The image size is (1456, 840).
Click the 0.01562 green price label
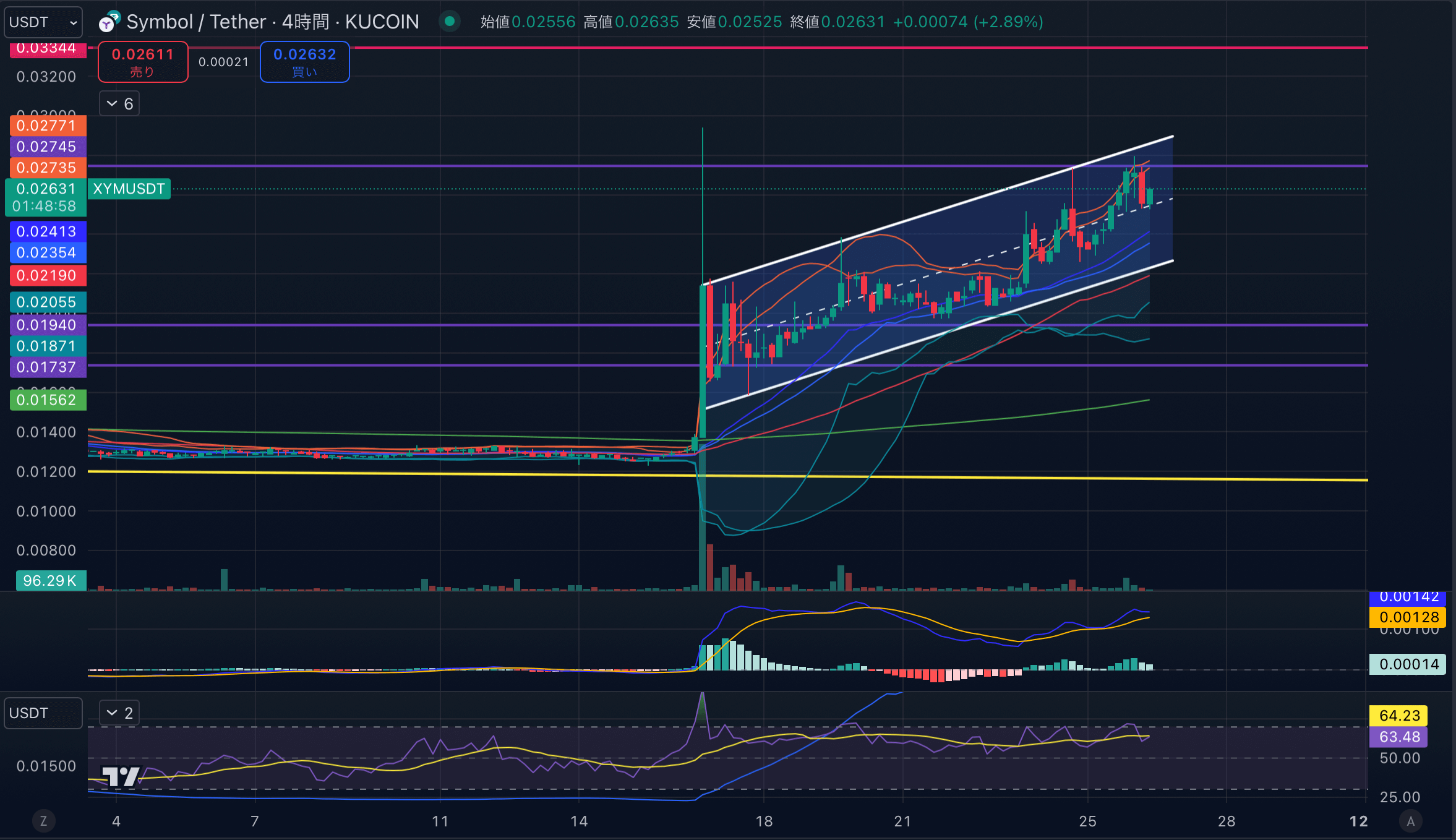48,400
